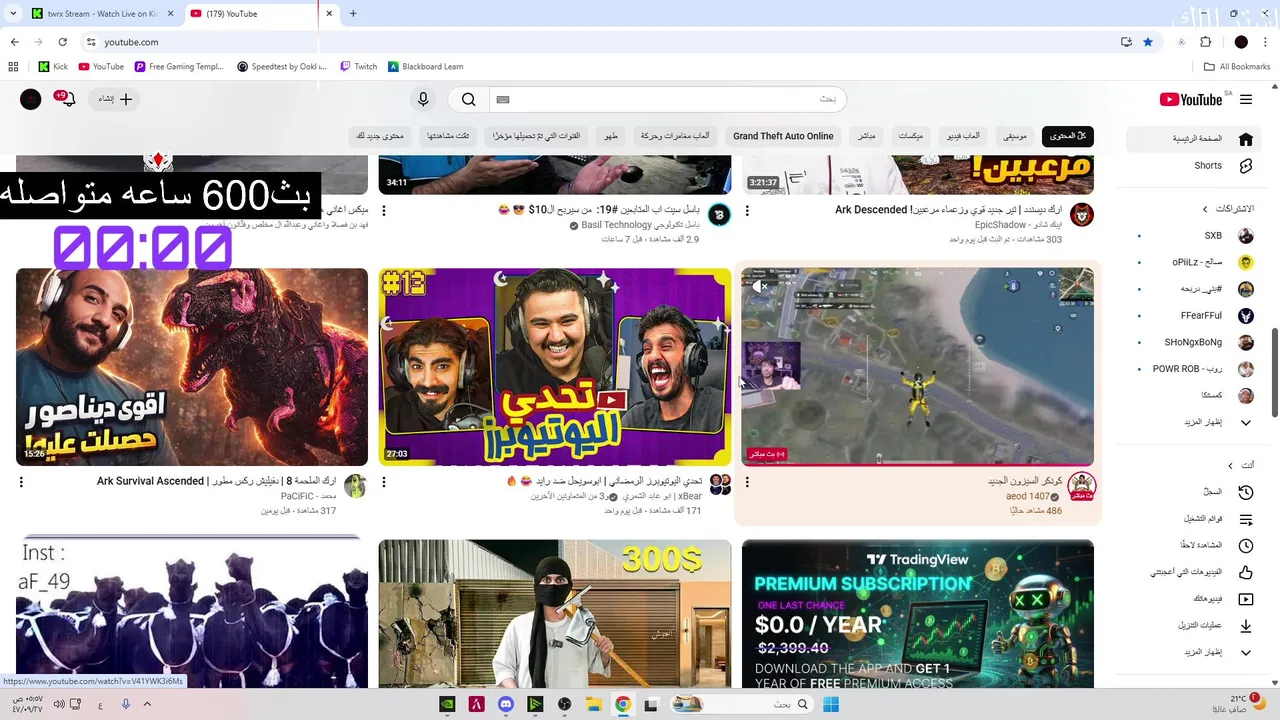1280x720 pixels.
Task: Open options menu for Basil Technology video
Action: (384, 211)
